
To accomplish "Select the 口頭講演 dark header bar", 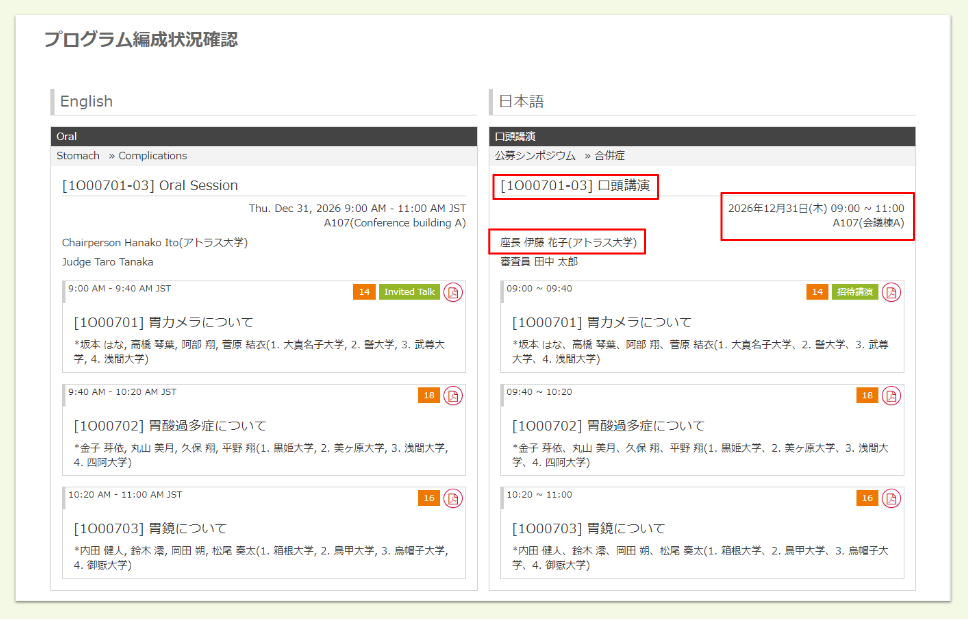I will pyautogui.click(x=701, y=136).
